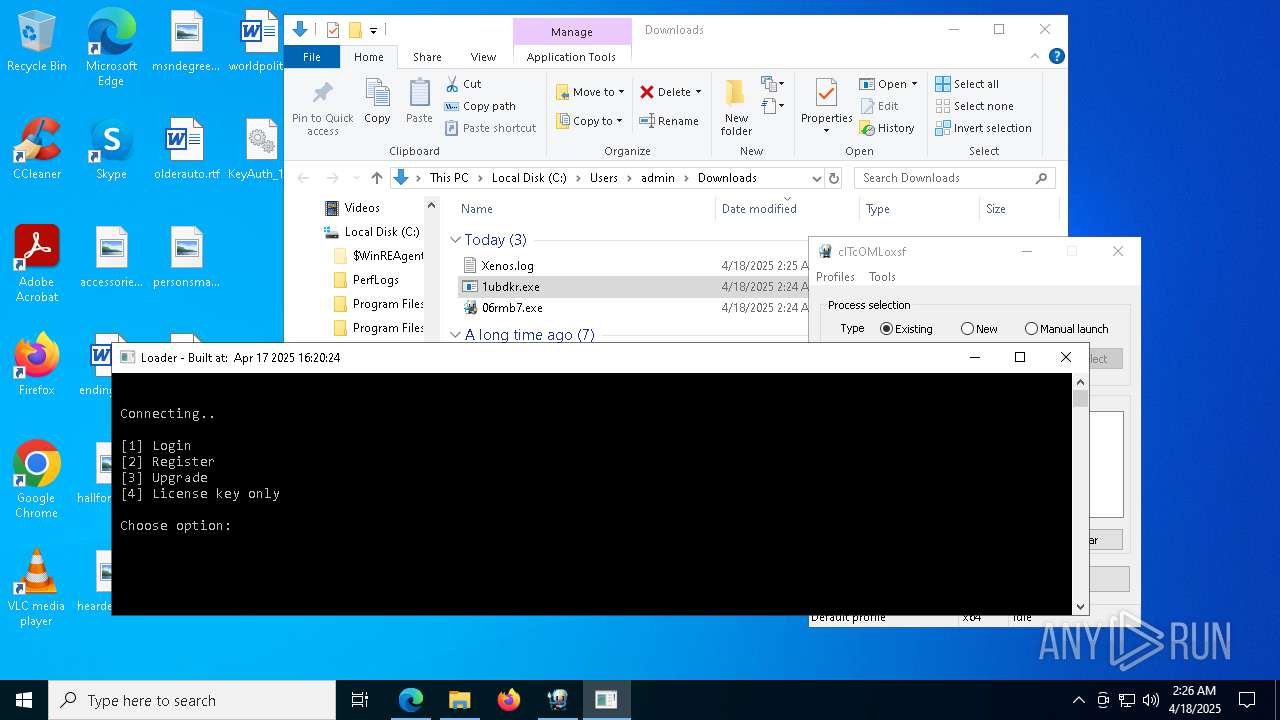The height and width of the screenshot is (720, 1280).
Task: Open the Application Tools tab
Action: tap(571, 57)
